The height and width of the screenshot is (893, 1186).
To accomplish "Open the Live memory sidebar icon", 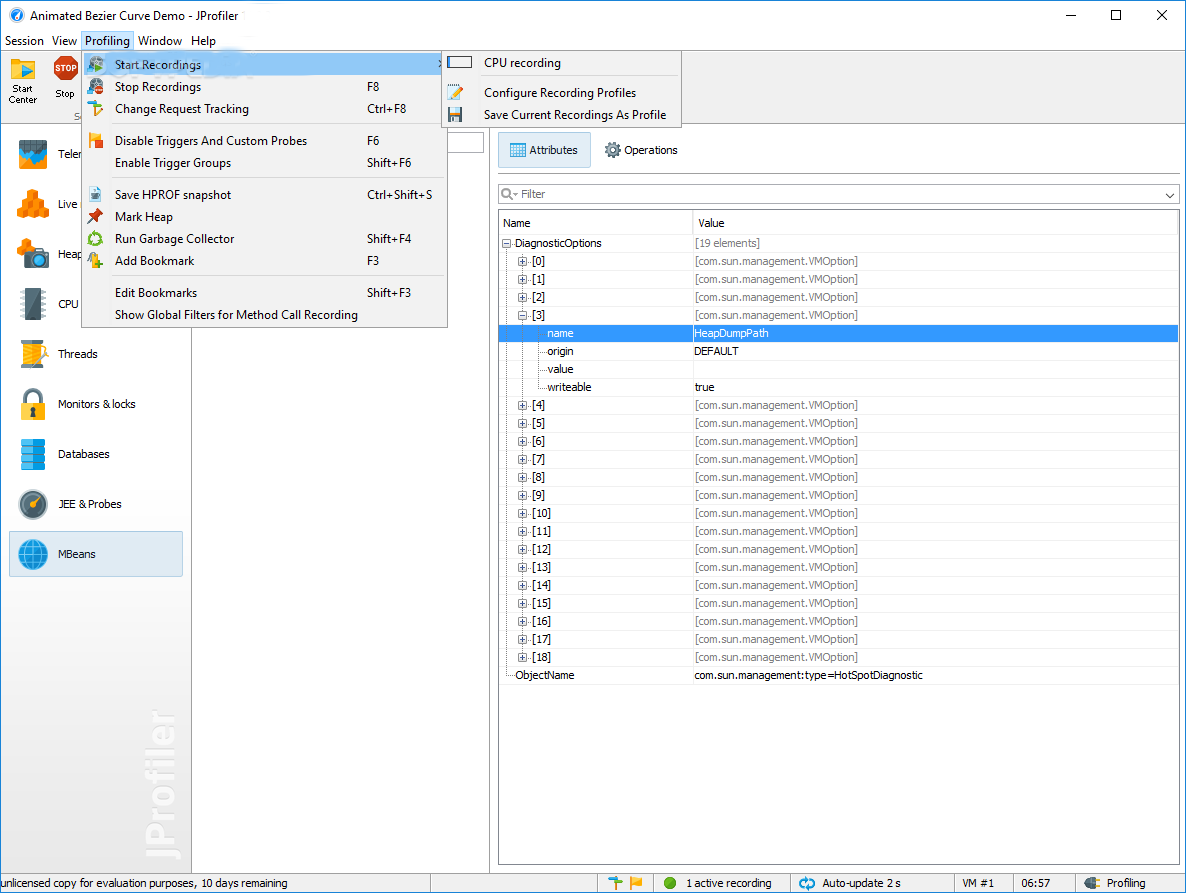I will (x=33, y=203).
